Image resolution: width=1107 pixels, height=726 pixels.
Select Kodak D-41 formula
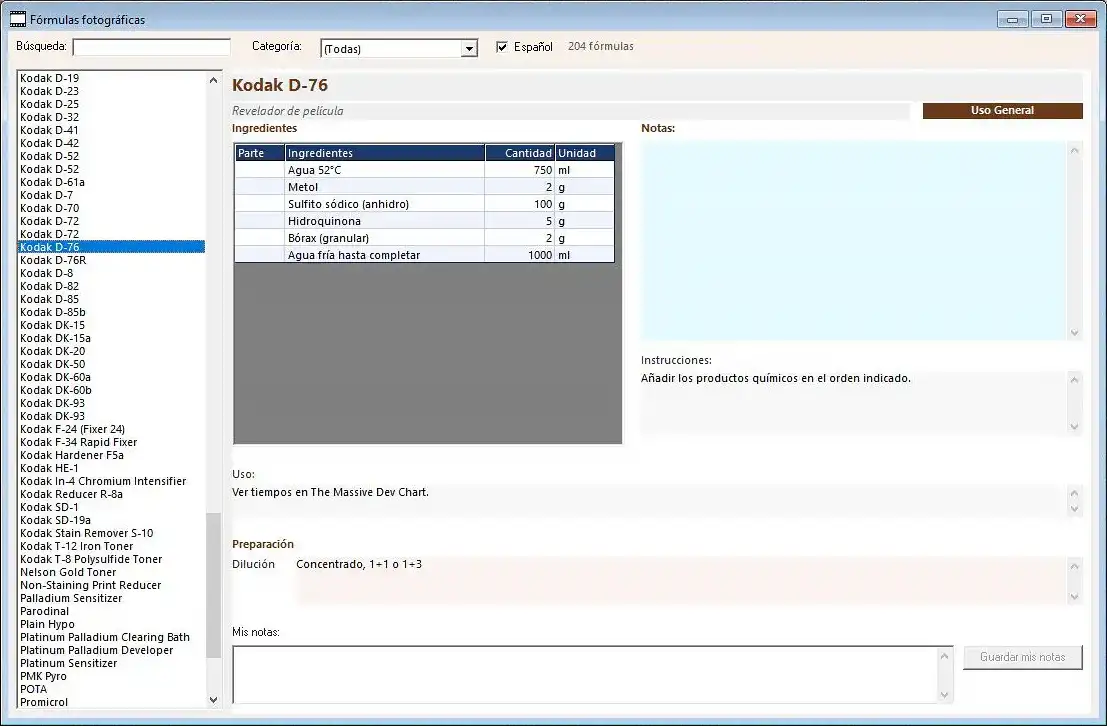(111, 130)
